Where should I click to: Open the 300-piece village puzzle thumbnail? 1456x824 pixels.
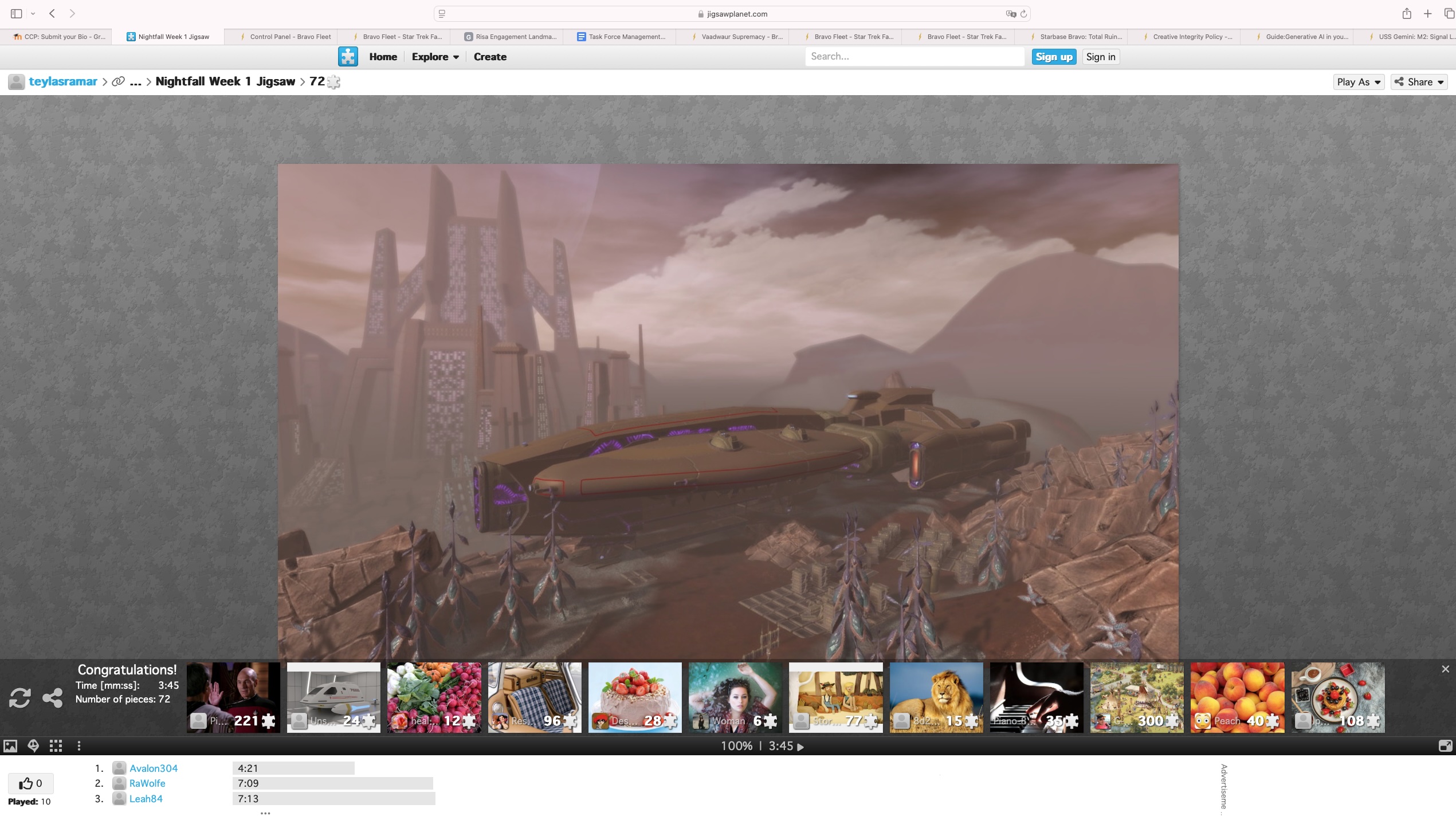(x=1137, y=697)
